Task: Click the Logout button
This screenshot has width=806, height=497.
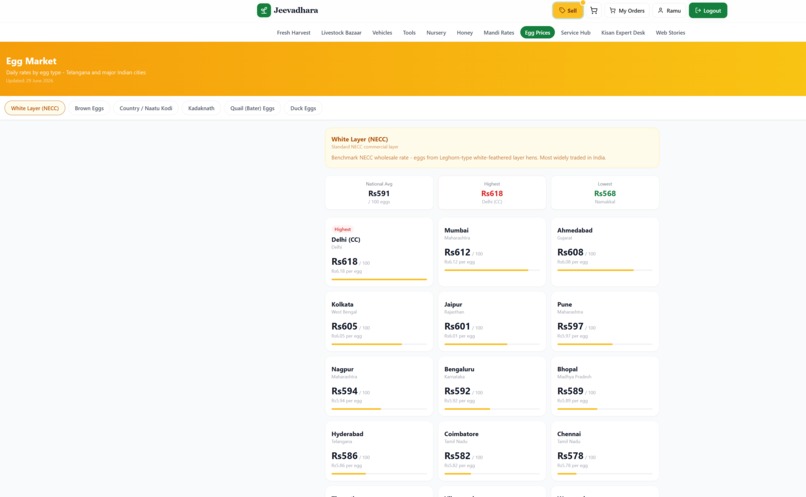Action: 708,10
